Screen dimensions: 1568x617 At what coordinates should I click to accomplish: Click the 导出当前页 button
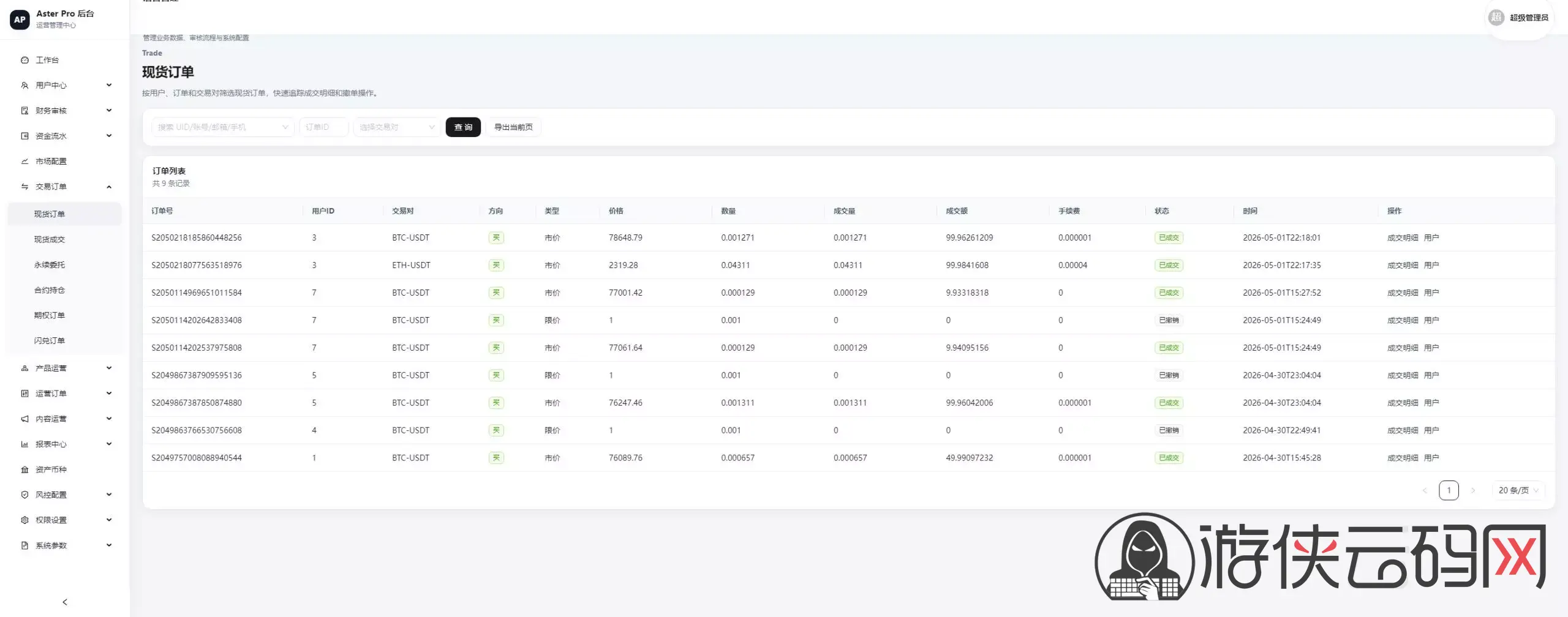click(x=513, y=127)
